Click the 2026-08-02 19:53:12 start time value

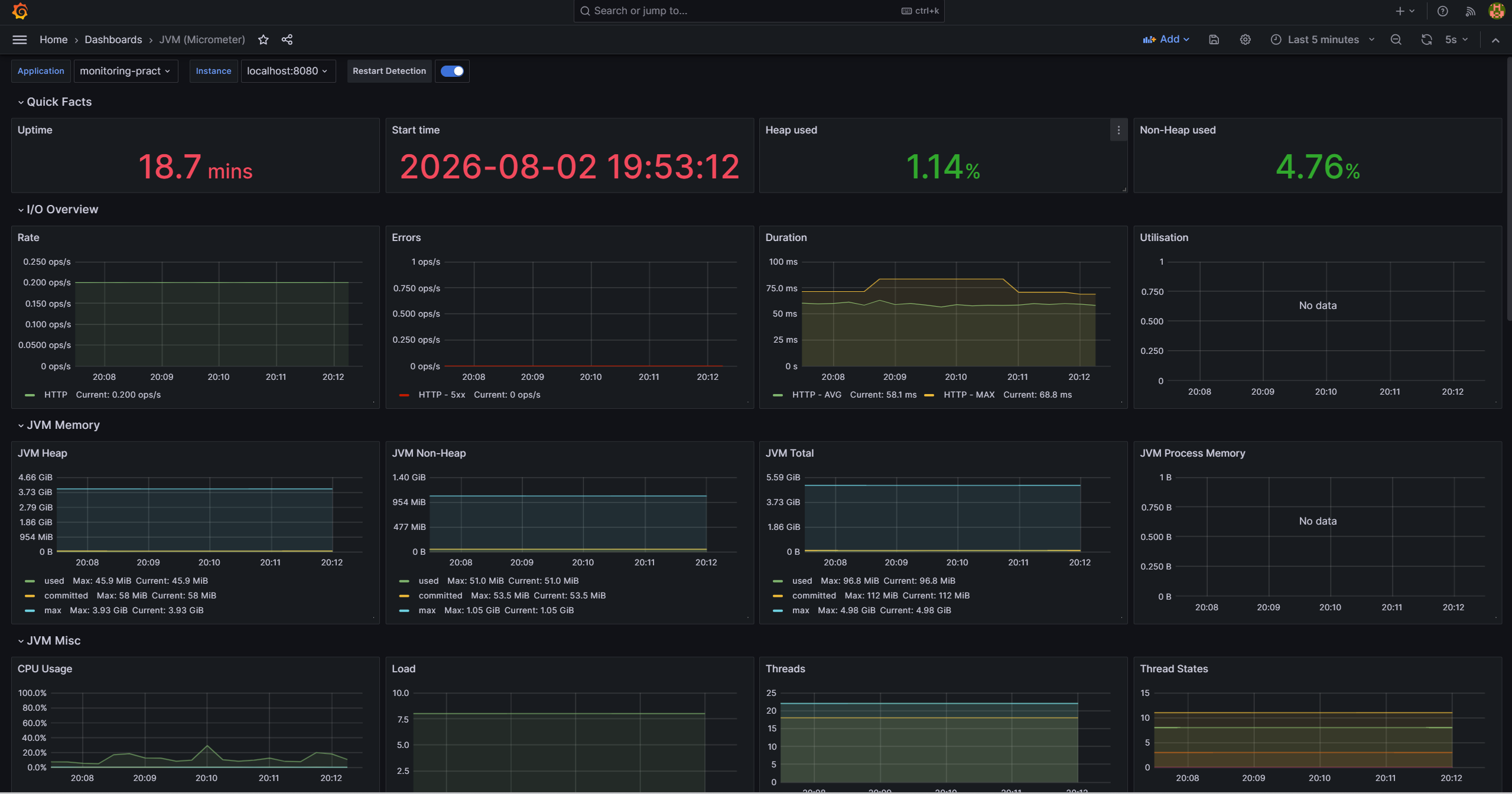coord(570,167)
